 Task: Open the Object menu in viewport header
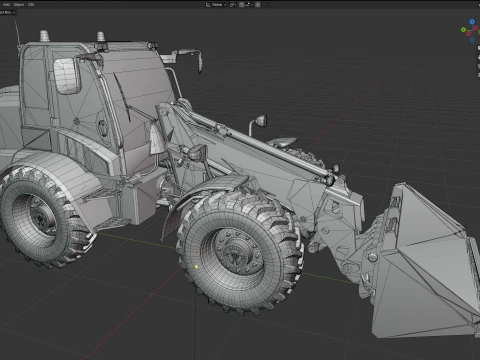point(19,5)
